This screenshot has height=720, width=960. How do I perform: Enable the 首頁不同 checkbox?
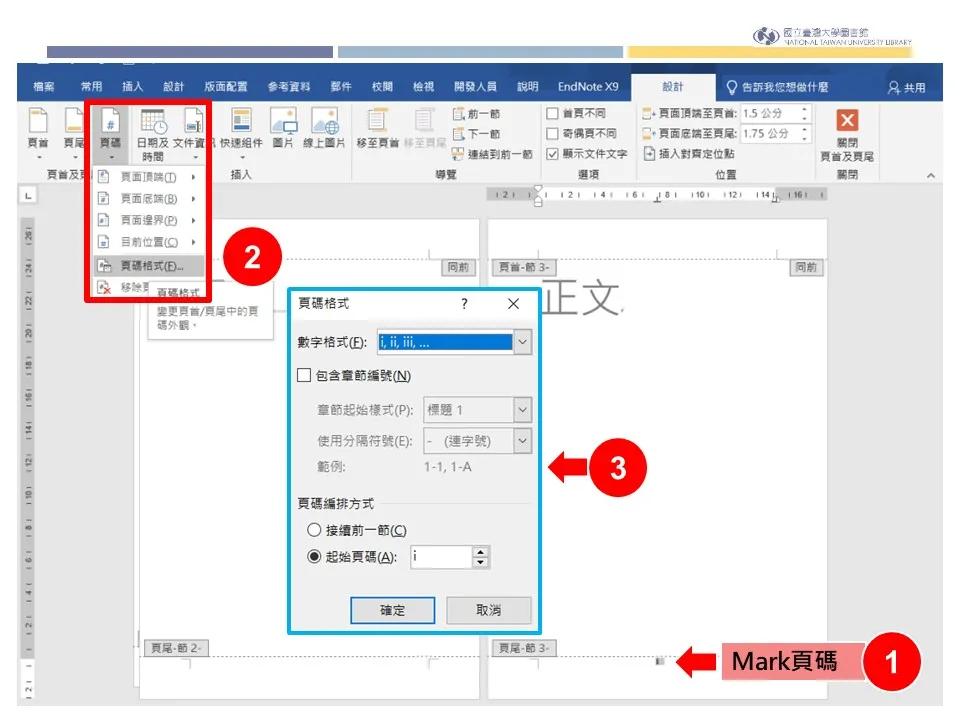pos(550,112)
